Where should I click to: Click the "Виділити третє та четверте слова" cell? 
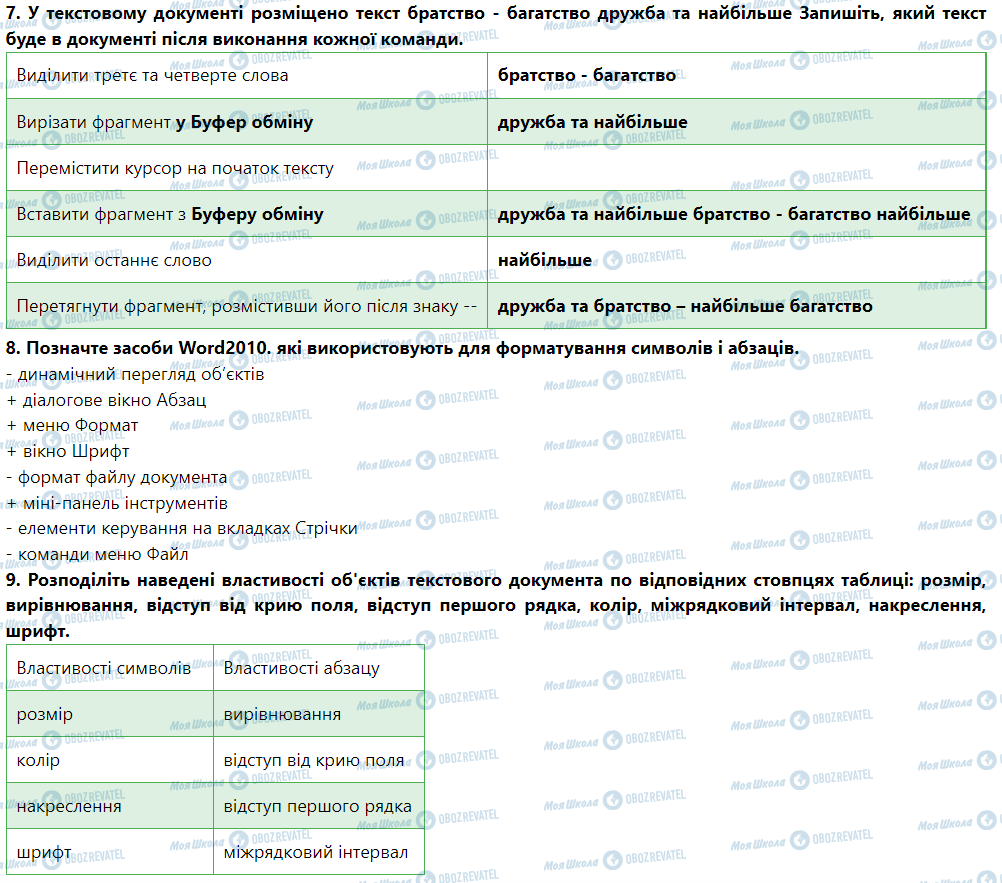pyautogui.click(x=153, y=75)
